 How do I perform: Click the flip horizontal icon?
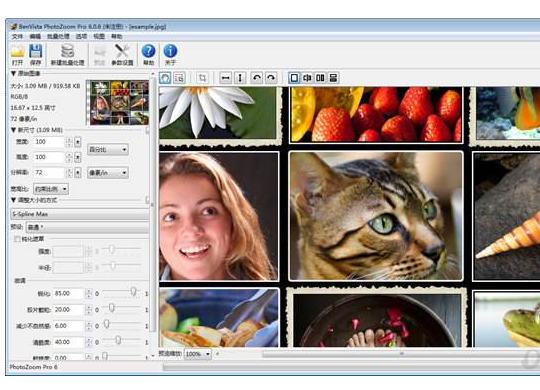tap(226, 78)
